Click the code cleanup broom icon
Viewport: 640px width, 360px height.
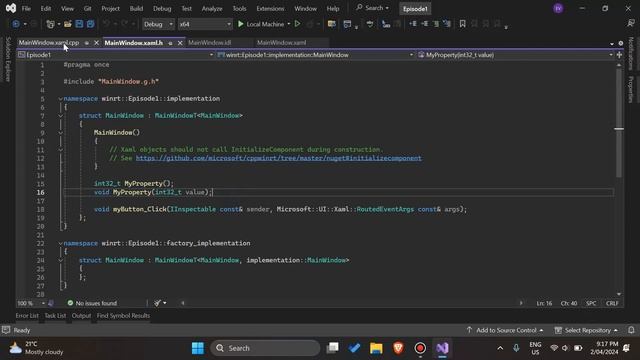point(158,303)
